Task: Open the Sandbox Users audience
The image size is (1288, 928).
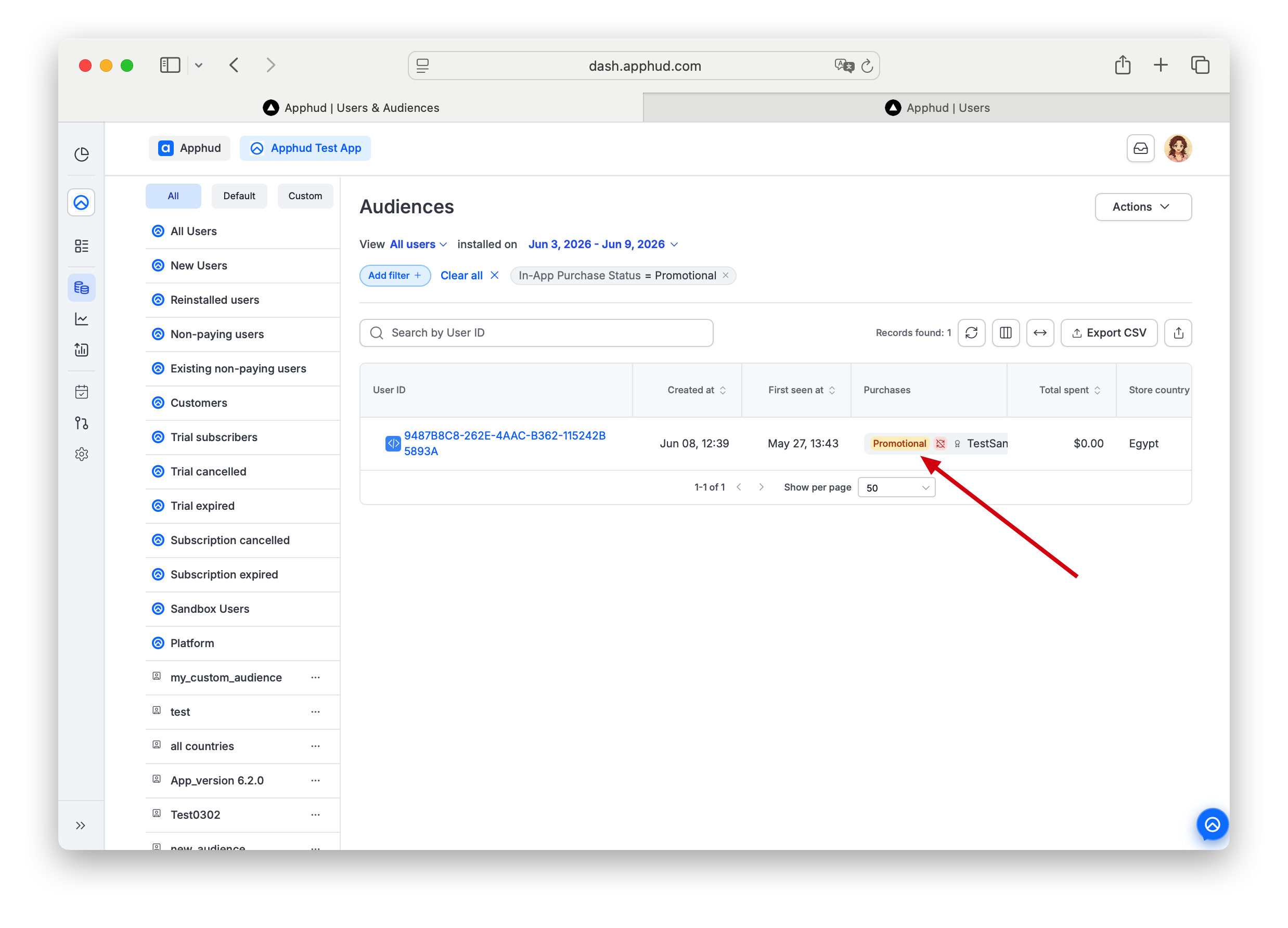Action: (x=242, y=609)
